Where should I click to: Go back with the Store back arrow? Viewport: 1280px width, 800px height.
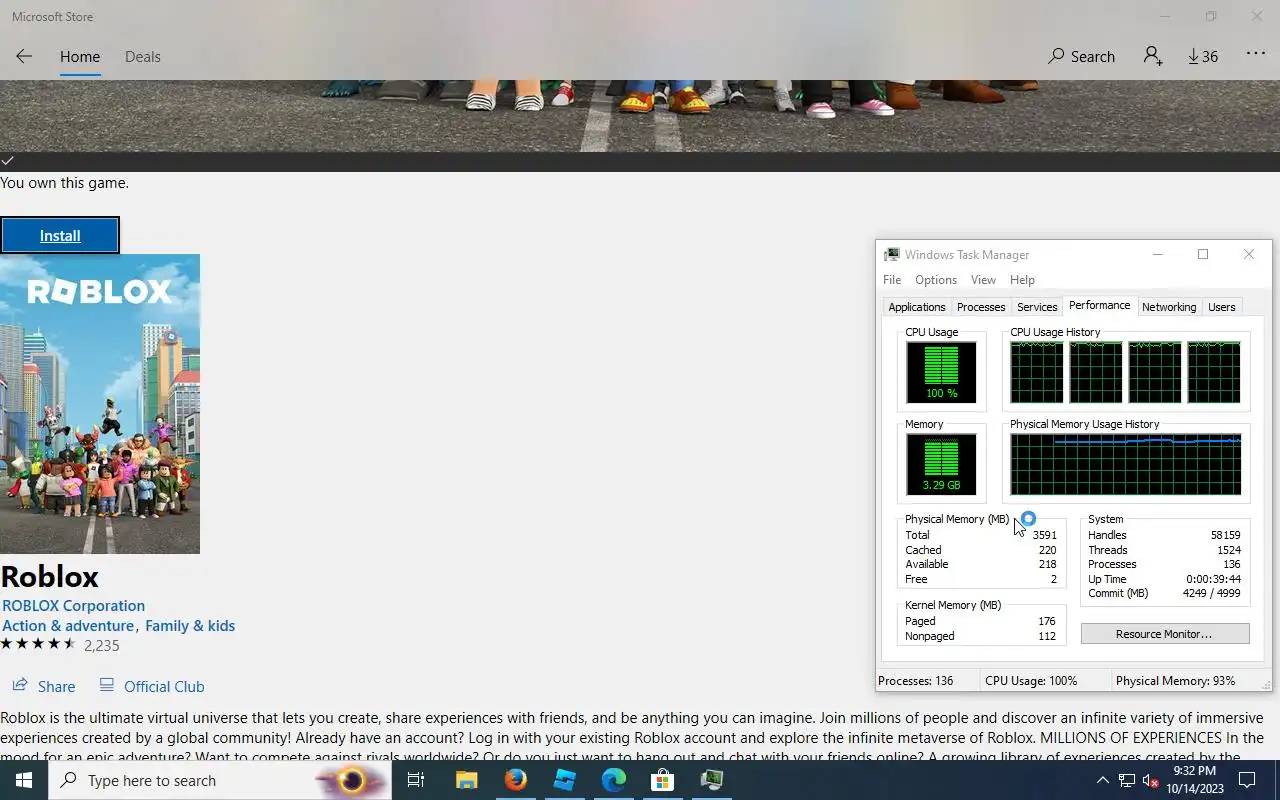tap(24, 56)
